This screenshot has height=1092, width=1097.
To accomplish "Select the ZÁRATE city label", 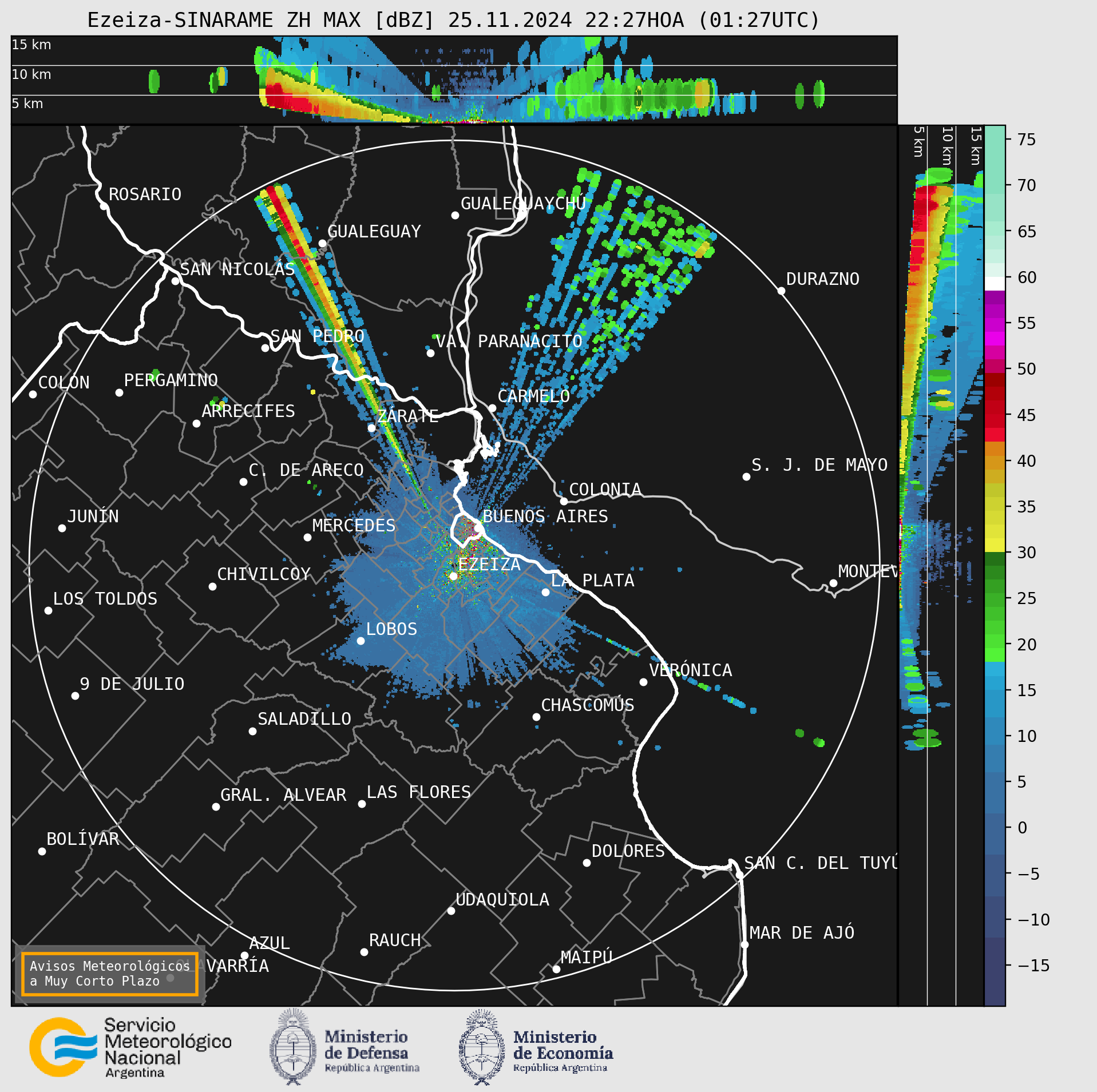I will tap(407, 416).
